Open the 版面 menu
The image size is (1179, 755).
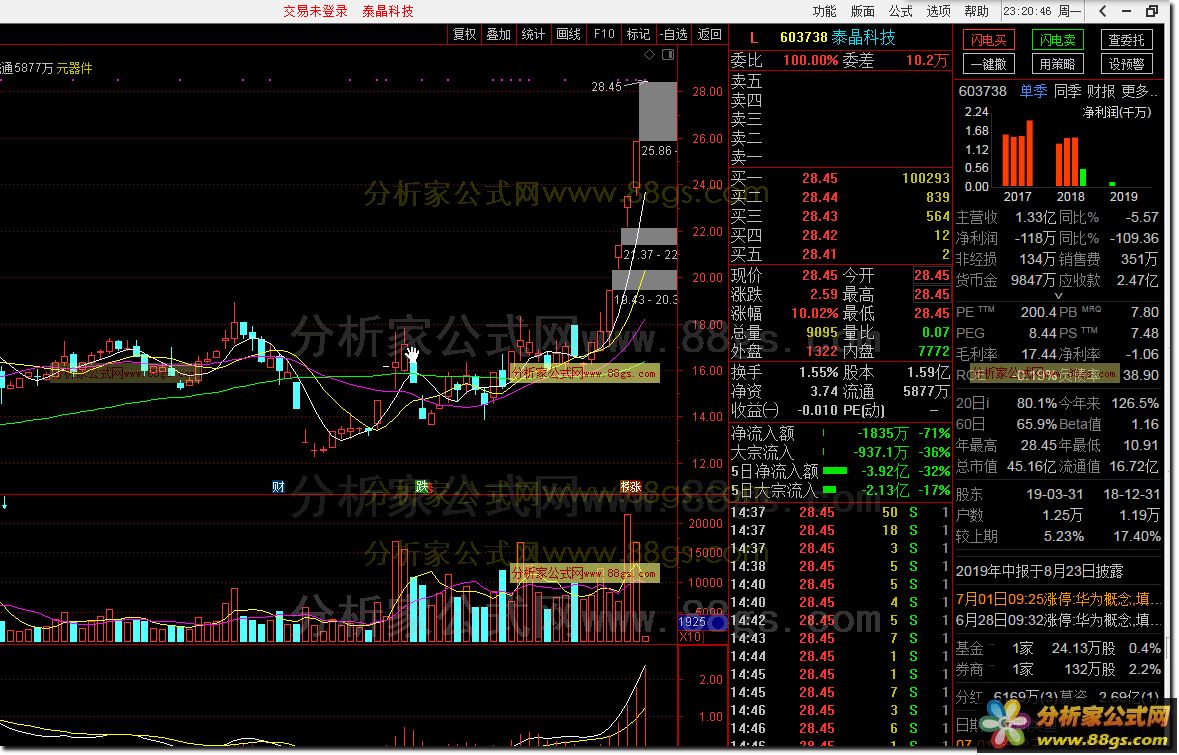[862, 11]
